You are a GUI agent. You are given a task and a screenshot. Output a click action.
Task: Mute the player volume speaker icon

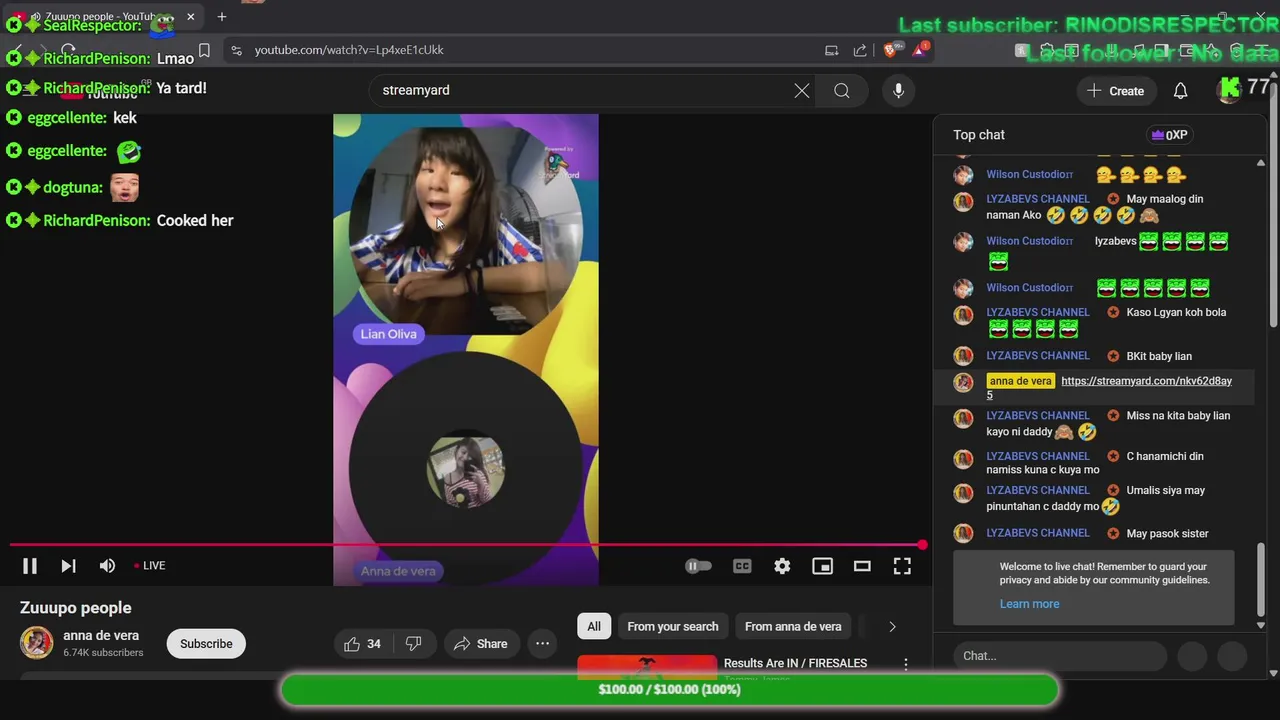point(107,566)
